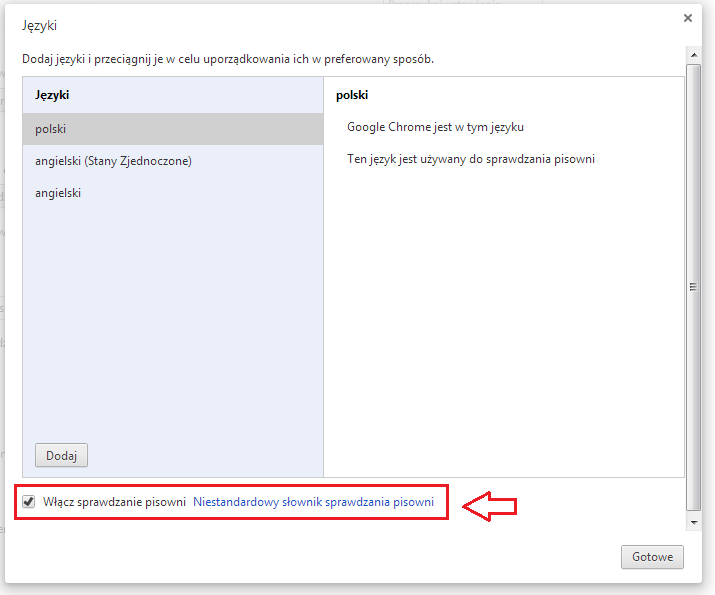The height and width of the screenshot is (595, 715).
Task: Close the Języki dialog with the X
Action: point(687,18)
